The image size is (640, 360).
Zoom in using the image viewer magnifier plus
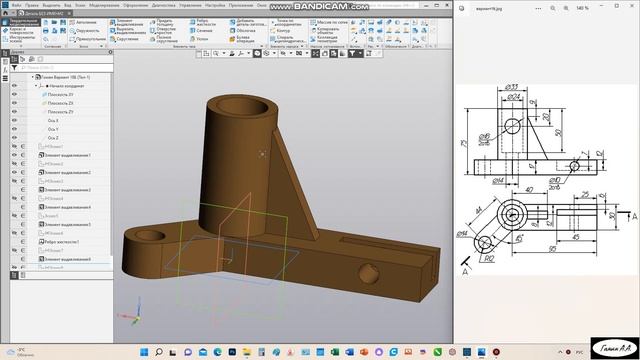pyautogui.click(x=566, y=8)
